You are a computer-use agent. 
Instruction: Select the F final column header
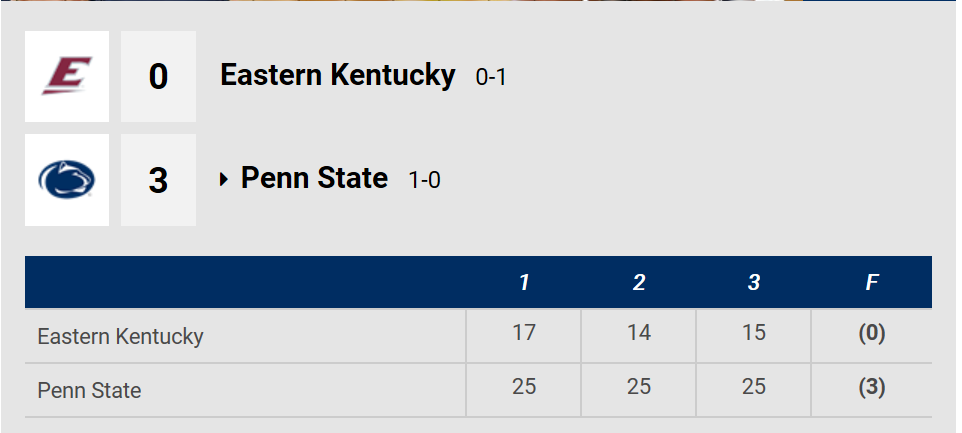872,282
